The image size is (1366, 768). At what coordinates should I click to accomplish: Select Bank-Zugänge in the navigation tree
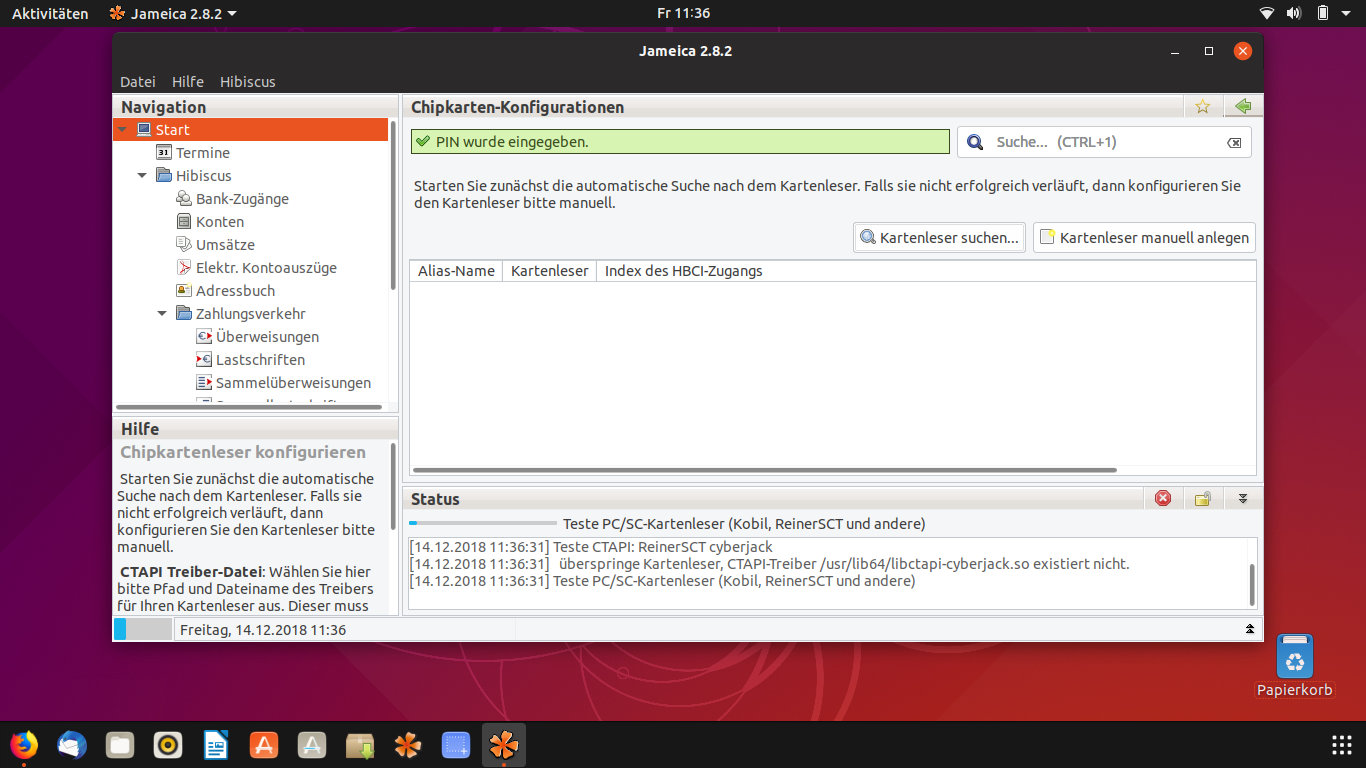[242, 199]
